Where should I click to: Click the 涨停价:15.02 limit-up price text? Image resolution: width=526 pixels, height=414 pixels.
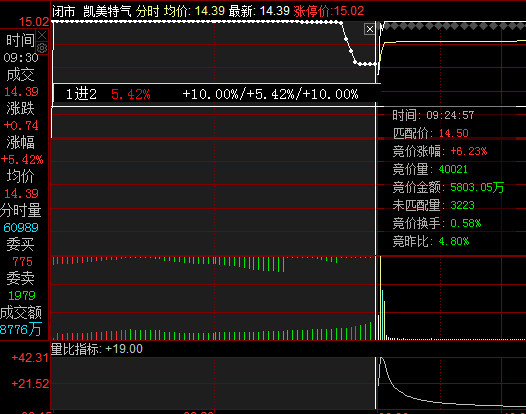click(x=328, y=11)
